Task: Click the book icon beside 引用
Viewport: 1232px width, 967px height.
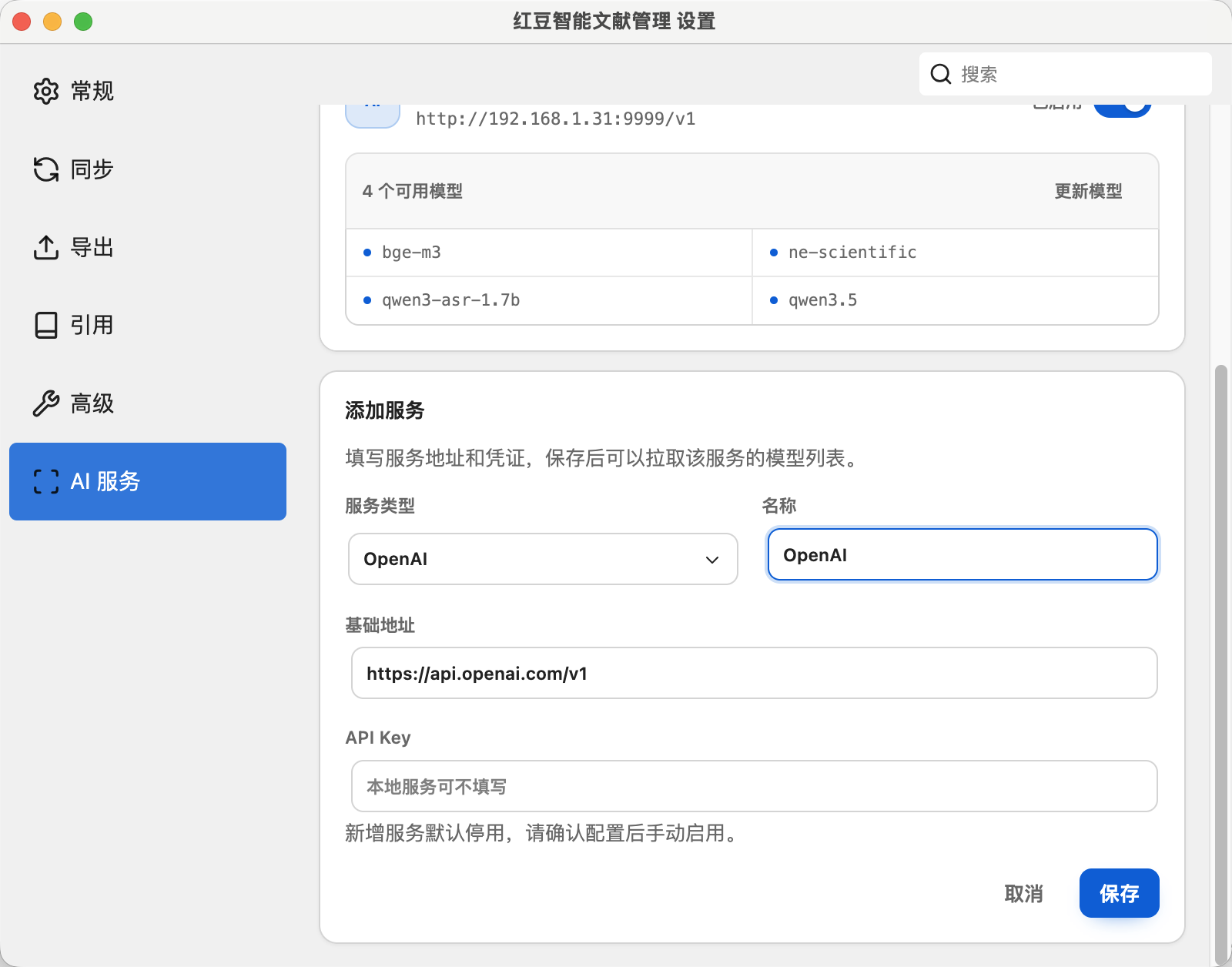Action: pyautogui.click(x=46, y=325)
